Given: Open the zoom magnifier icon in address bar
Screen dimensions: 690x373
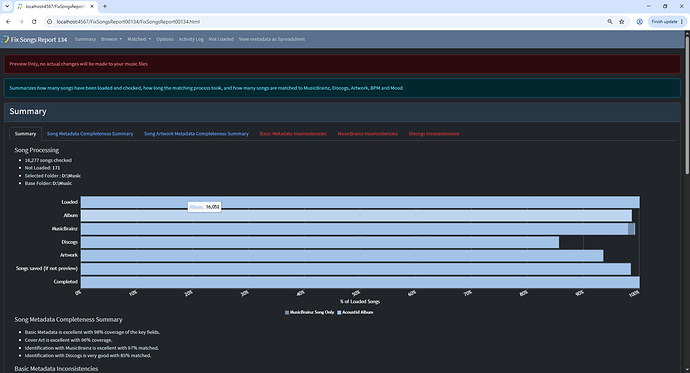Looking at the screenshot, I should click(x=610, y=22).
